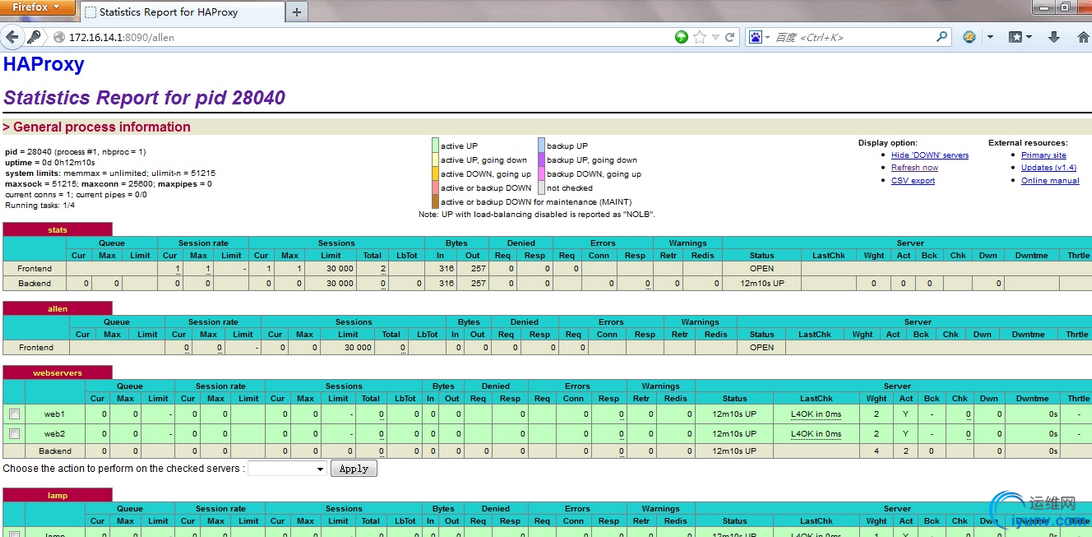Image resolution: width=1092 pixels, height=537 pixels.
Task: Click the Refresh now link
Action: pos(914,168)
